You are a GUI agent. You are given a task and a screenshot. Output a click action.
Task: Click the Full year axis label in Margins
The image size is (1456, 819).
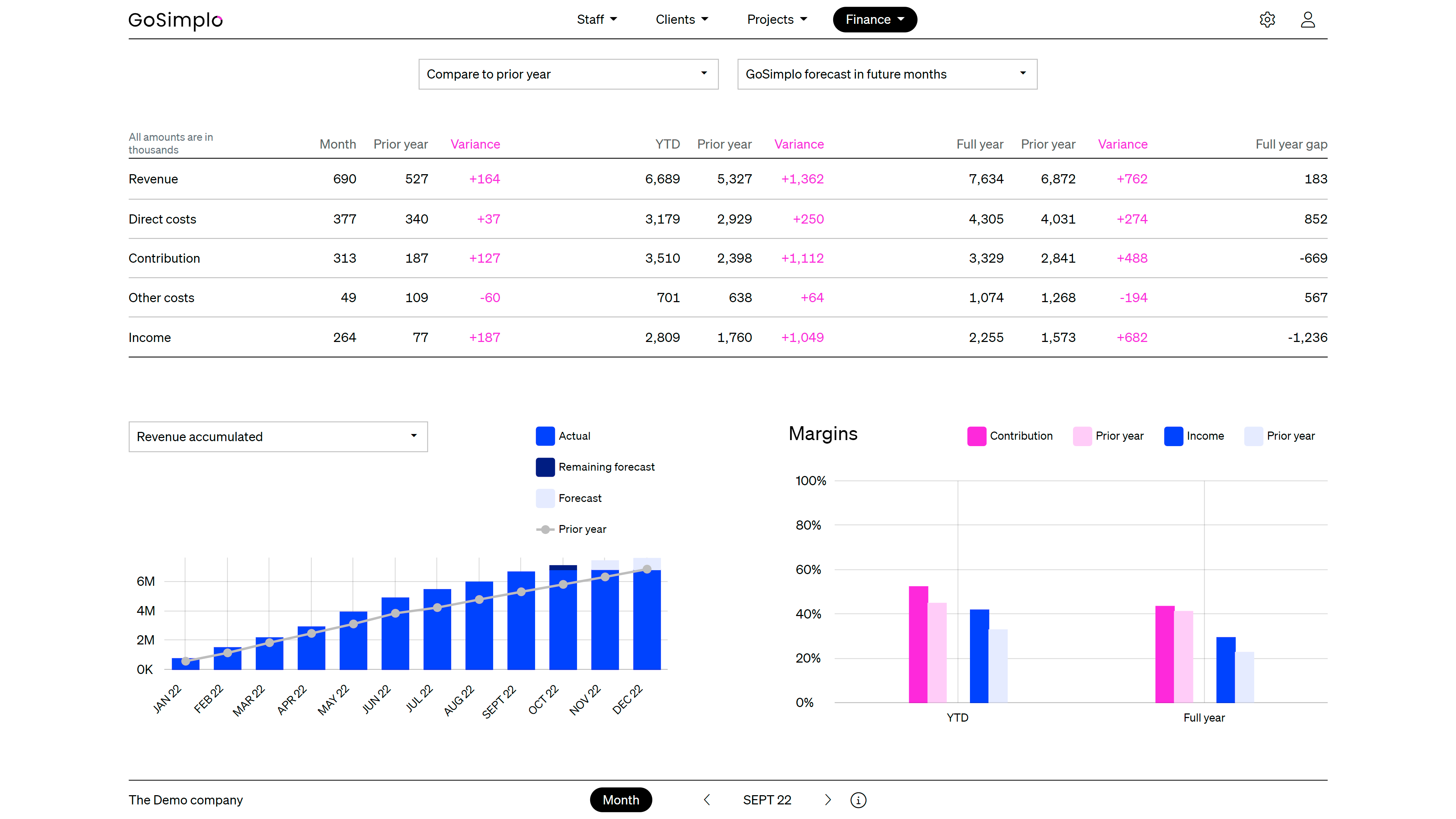click(1204, 718)
